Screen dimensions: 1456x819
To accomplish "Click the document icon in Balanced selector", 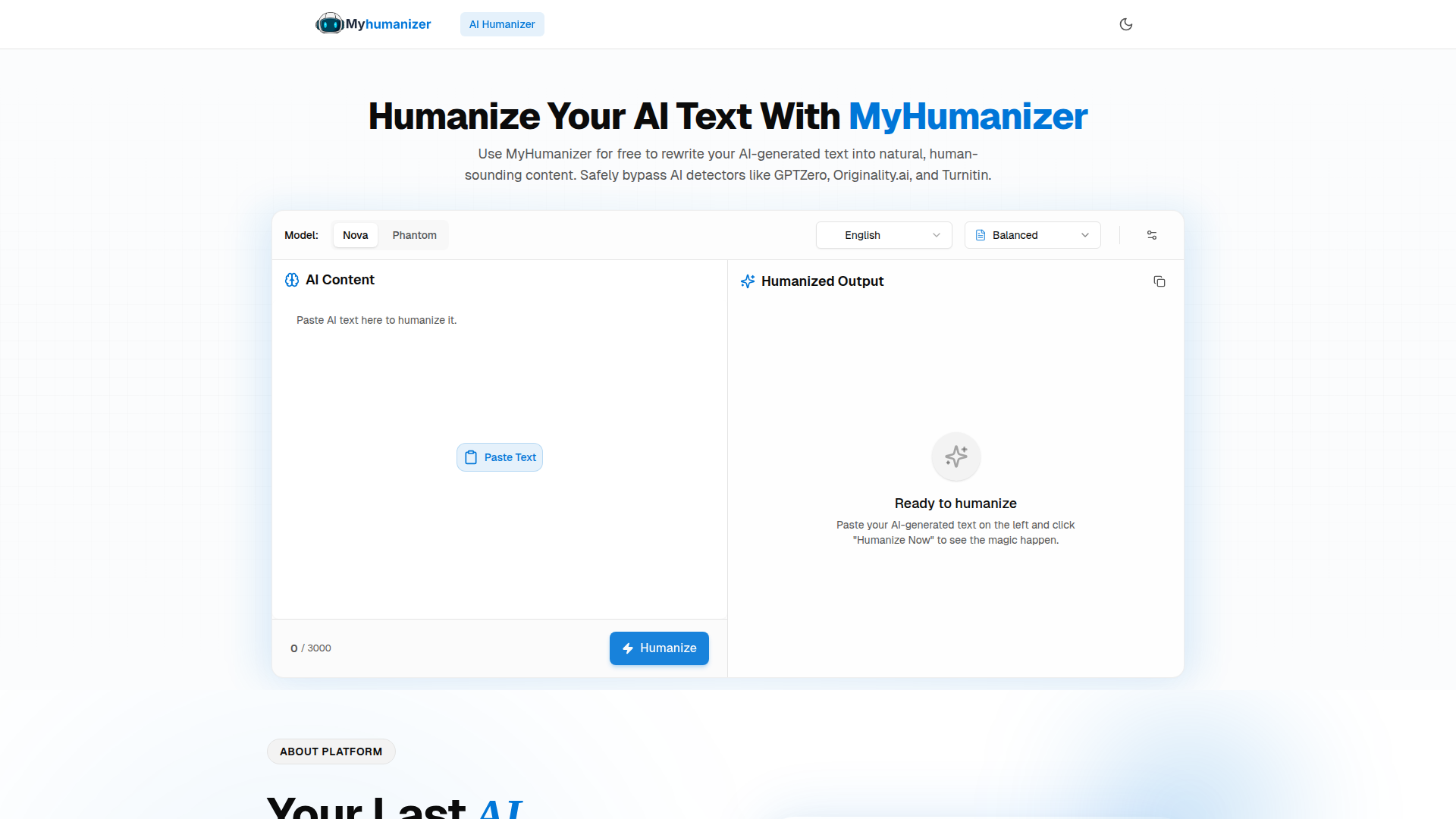I will 981,235.
